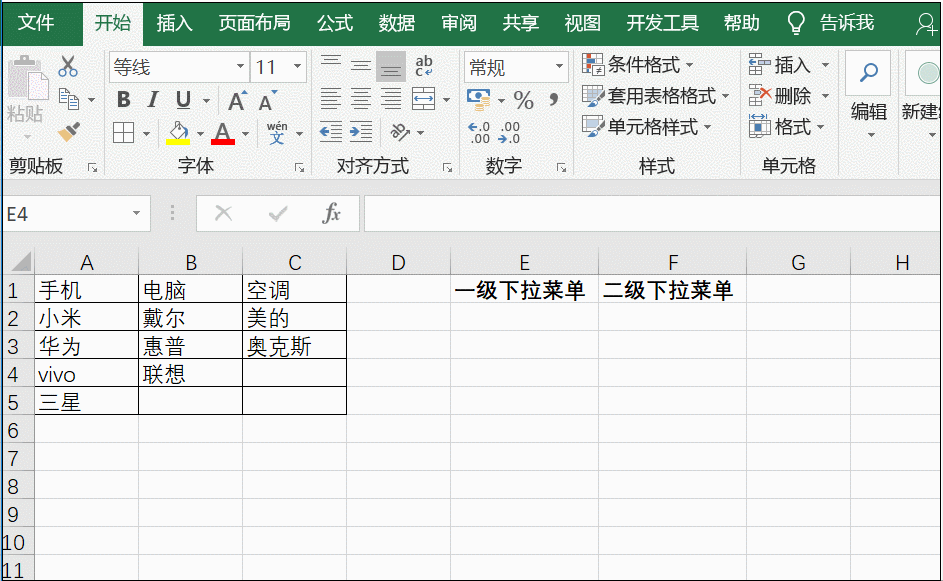The width and height of the screenshot is (943, 581).
Task: Select row 5 header
Action: coord(17,402)
